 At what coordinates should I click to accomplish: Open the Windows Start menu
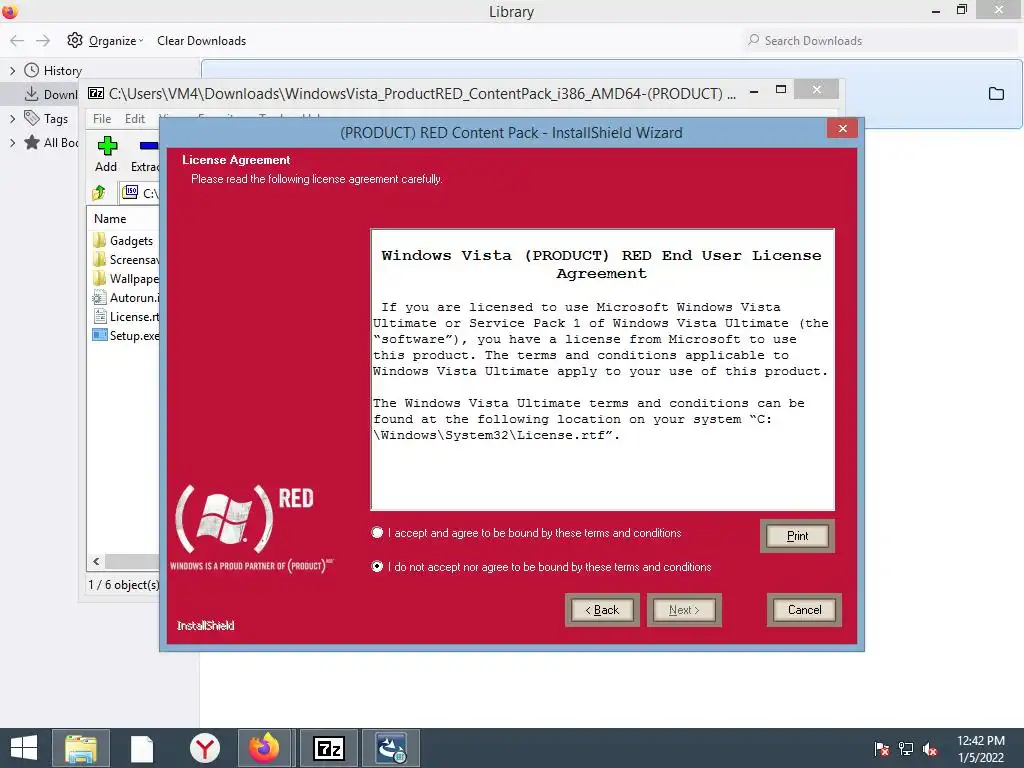[x=24, y=748]
